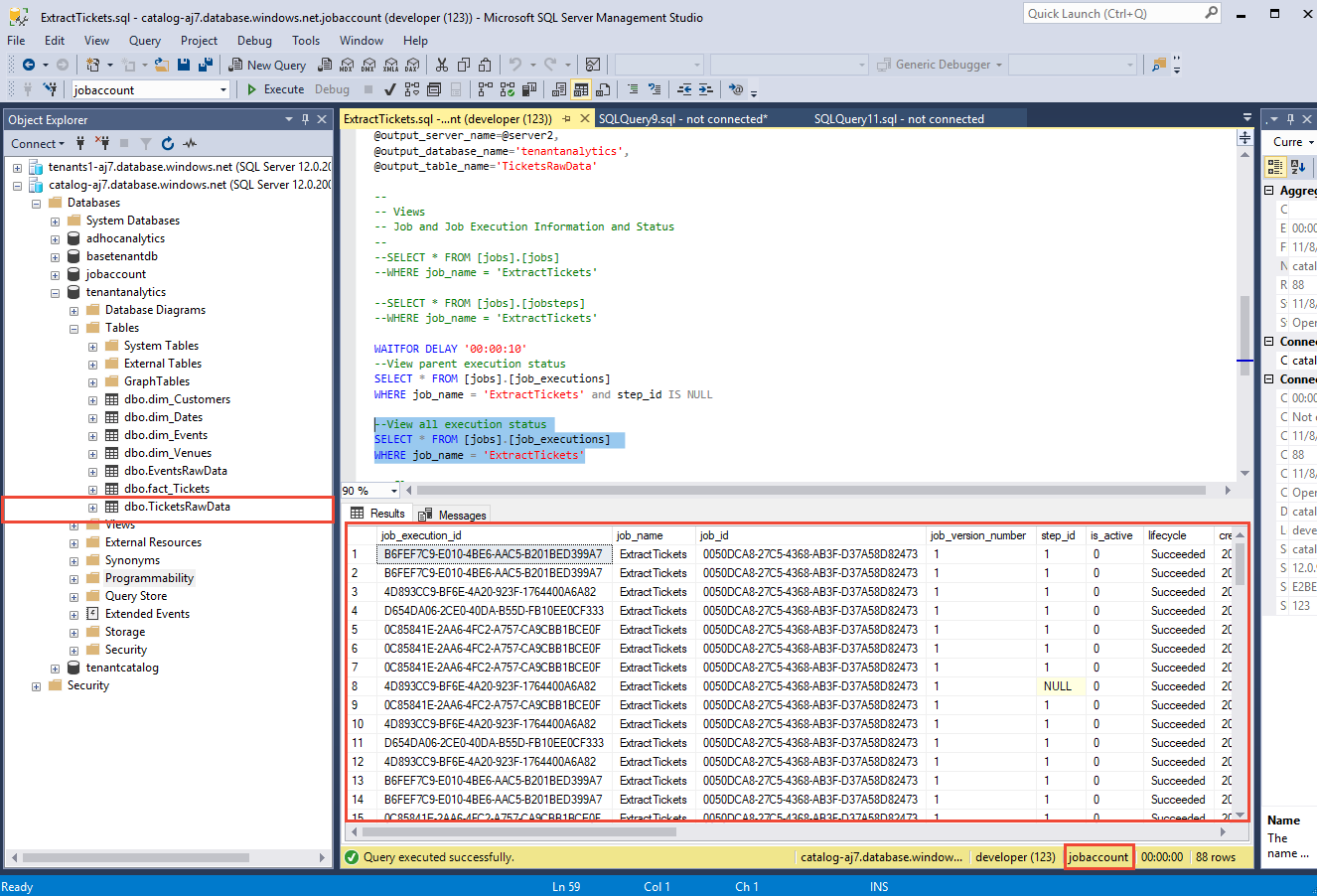Close the ExtractTickets.sql tab

(584, 119)
